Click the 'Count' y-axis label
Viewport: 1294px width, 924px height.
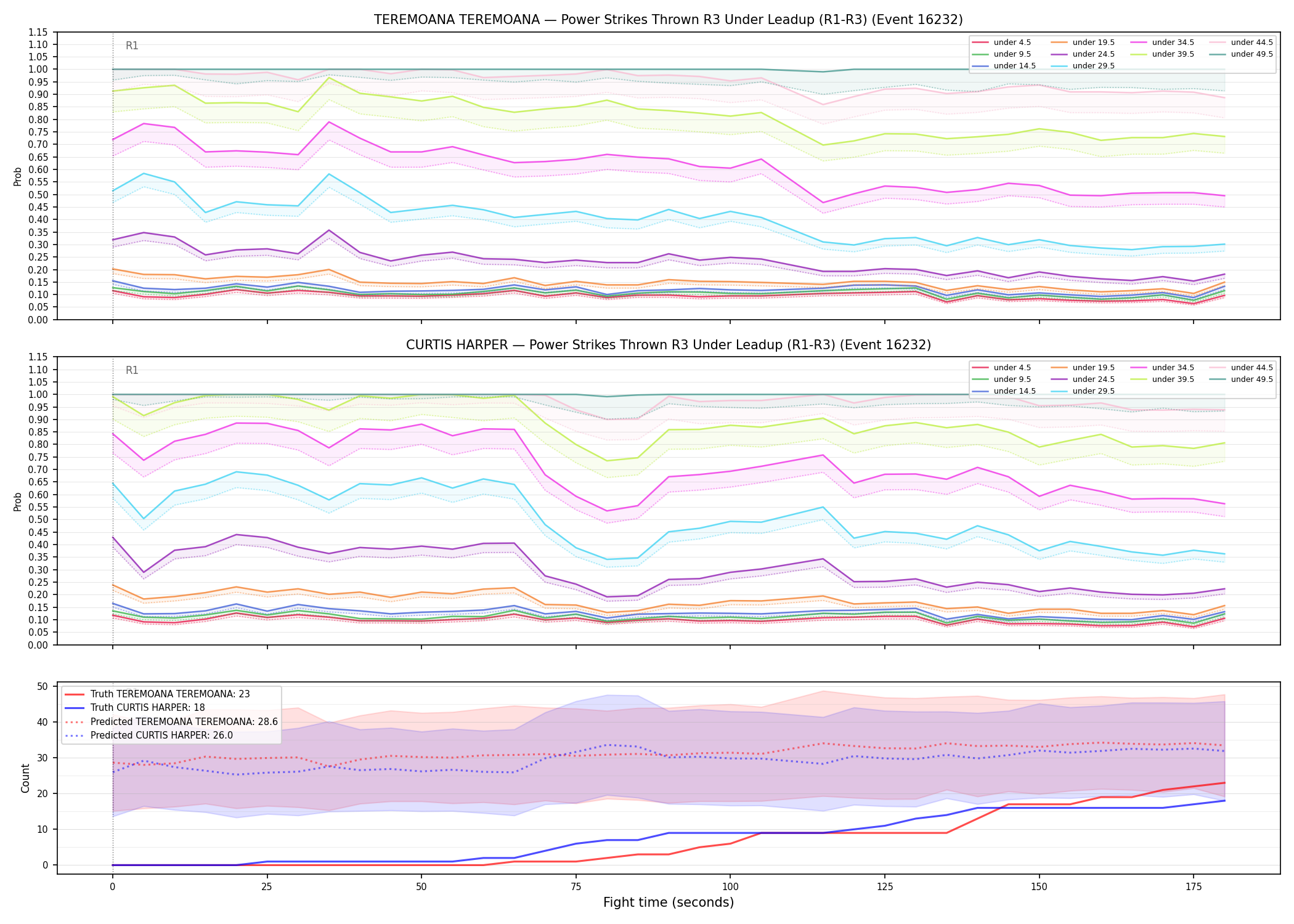[25, 778]
